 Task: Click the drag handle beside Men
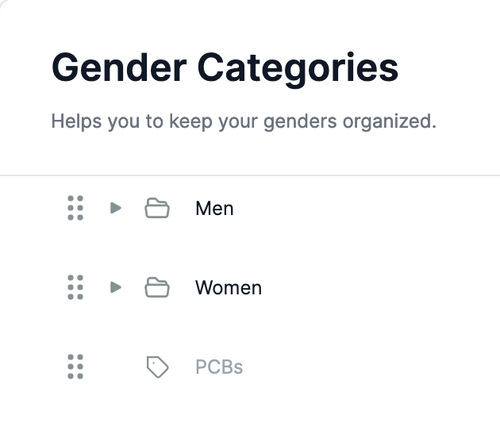coord(75,208)
